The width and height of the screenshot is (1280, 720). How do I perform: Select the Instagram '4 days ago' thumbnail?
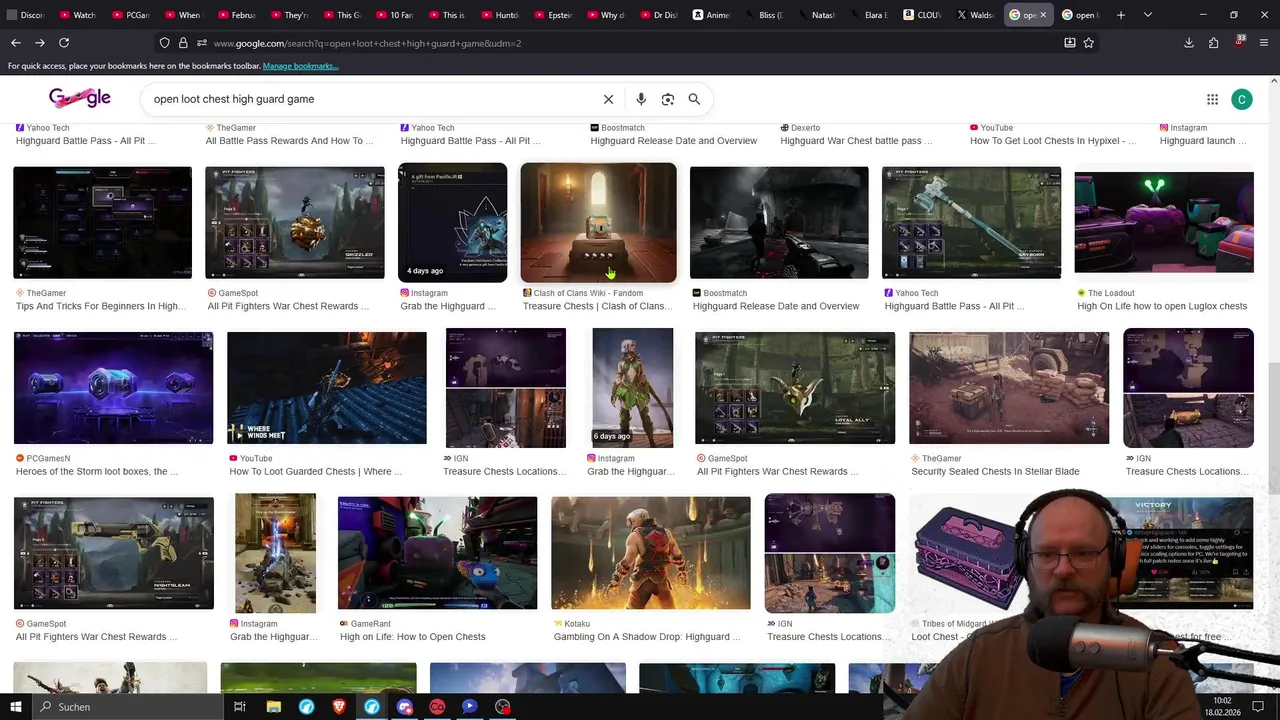coord(452,223)
